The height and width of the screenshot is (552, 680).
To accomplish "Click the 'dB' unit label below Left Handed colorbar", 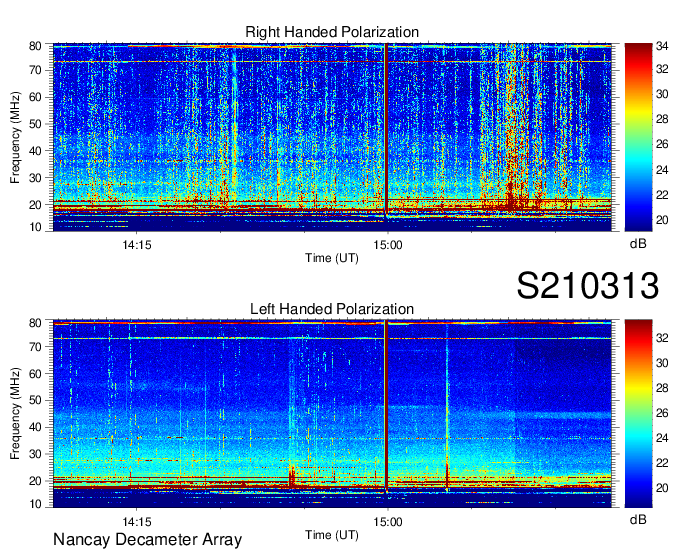I will pyautogui.click(x=638, y=520).
